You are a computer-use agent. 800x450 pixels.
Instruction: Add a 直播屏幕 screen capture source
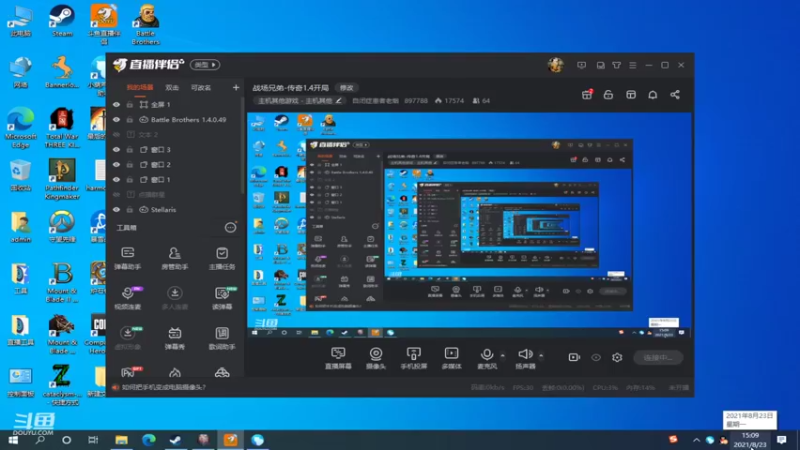click(x=338, y=358)
